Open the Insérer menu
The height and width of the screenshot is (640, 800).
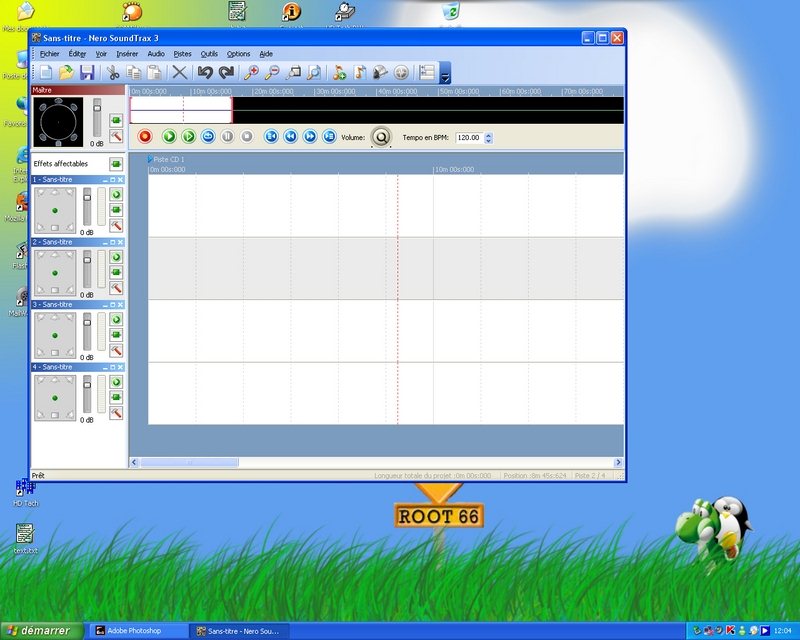[127, 54]
